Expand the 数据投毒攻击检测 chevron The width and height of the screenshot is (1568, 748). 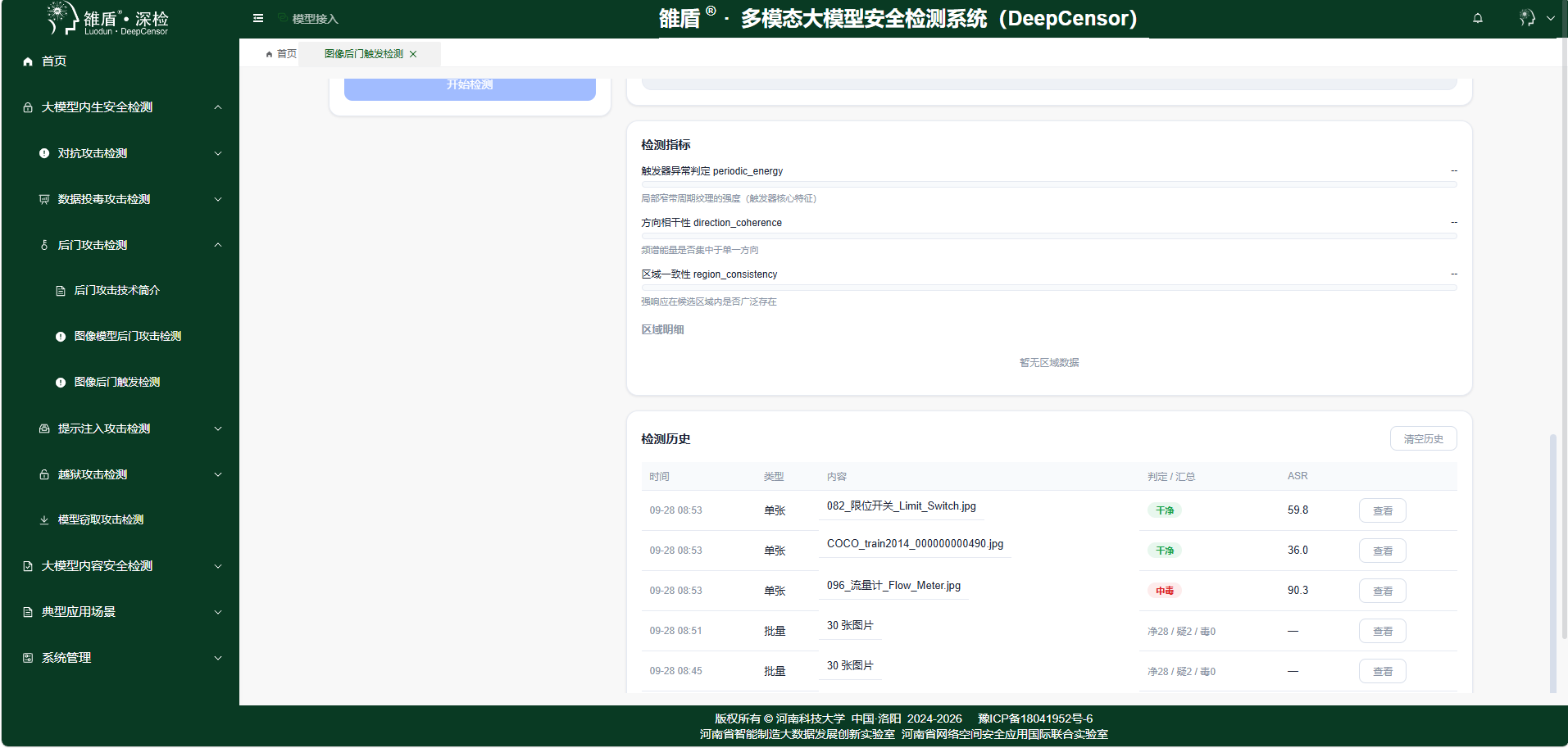click(x=218, y=199)
